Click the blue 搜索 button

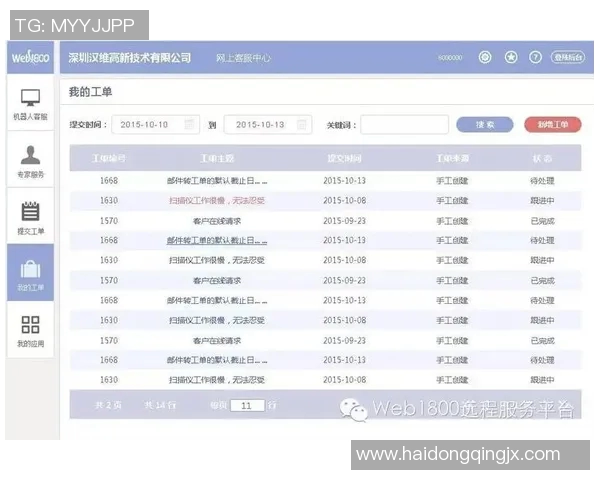point(485,124)
